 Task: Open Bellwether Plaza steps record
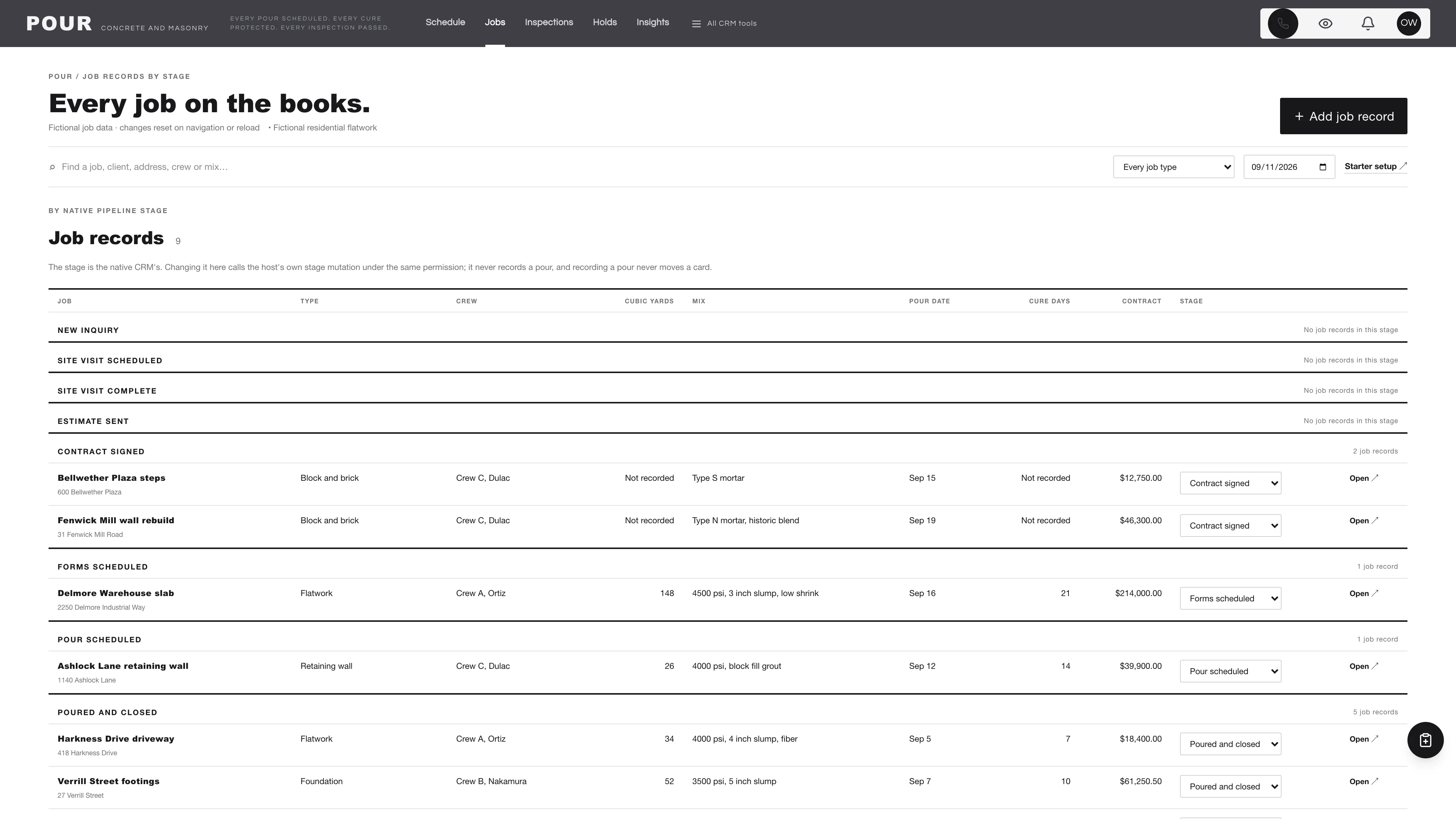coord(1363,478)
